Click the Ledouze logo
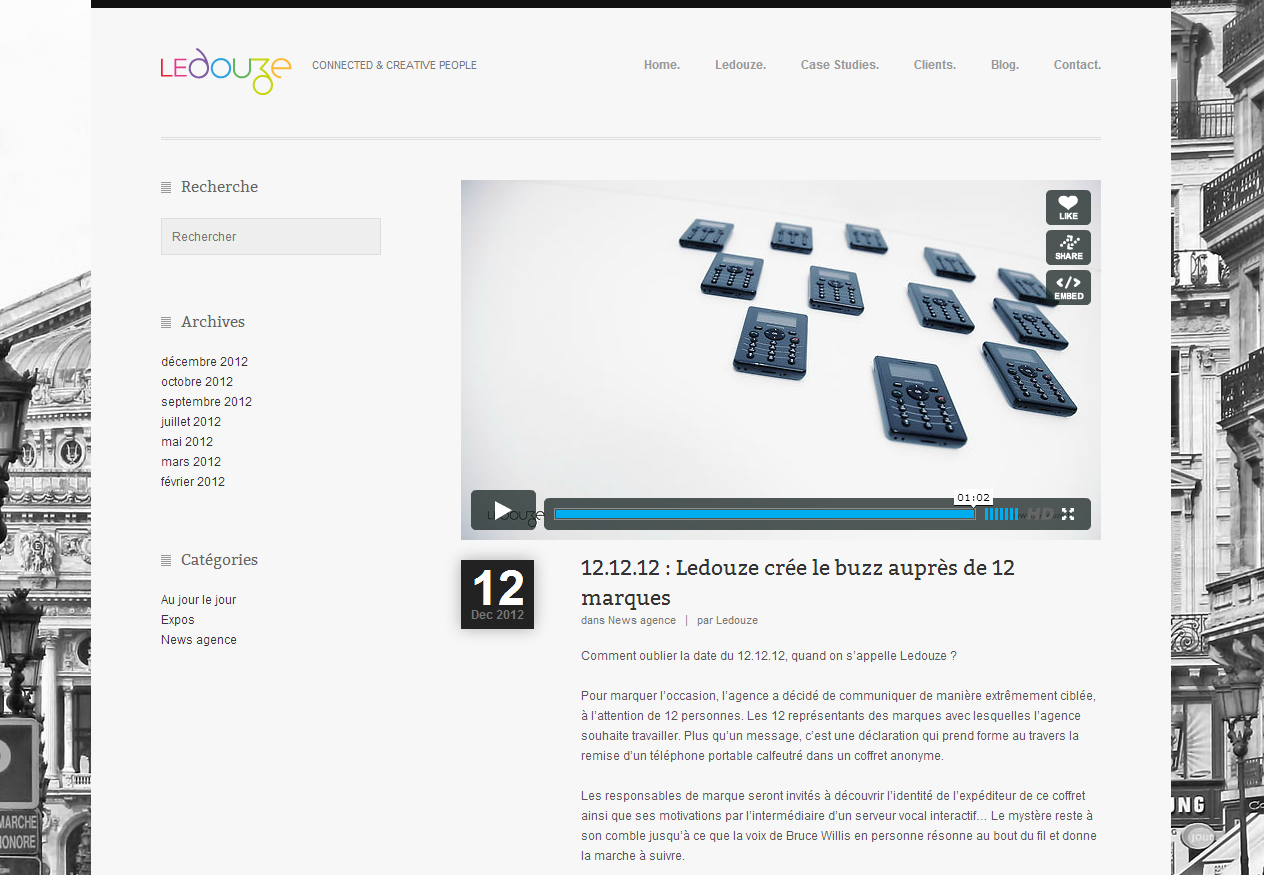Image resolution: width=1265 pixels, height=875 pixels. pos(226,71)
